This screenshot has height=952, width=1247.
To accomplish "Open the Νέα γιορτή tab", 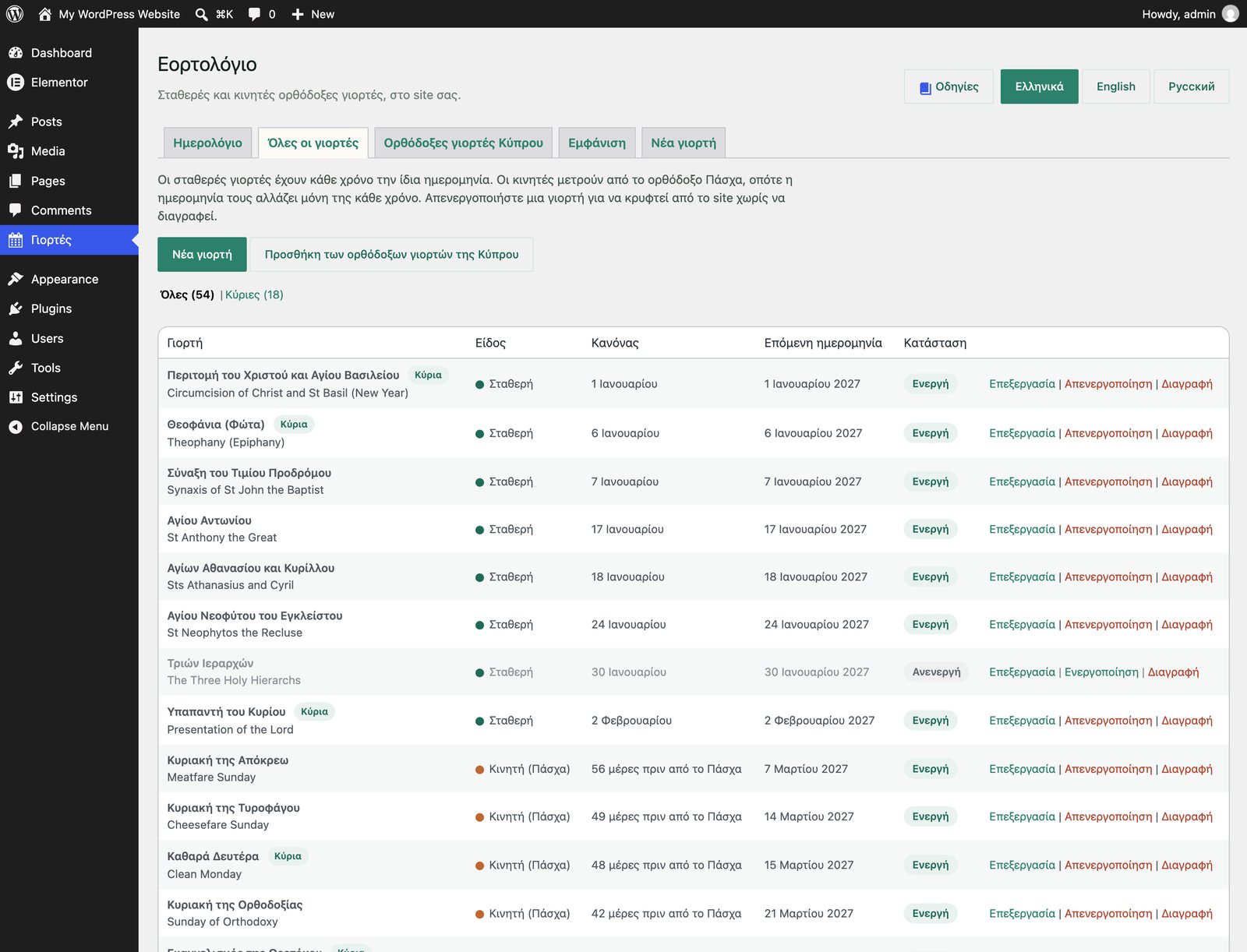I will (684, 143).
